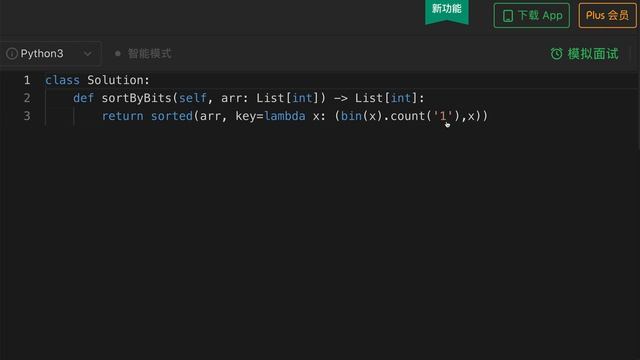Click 'key=' argument in line 3

click(x=249, y=116)
